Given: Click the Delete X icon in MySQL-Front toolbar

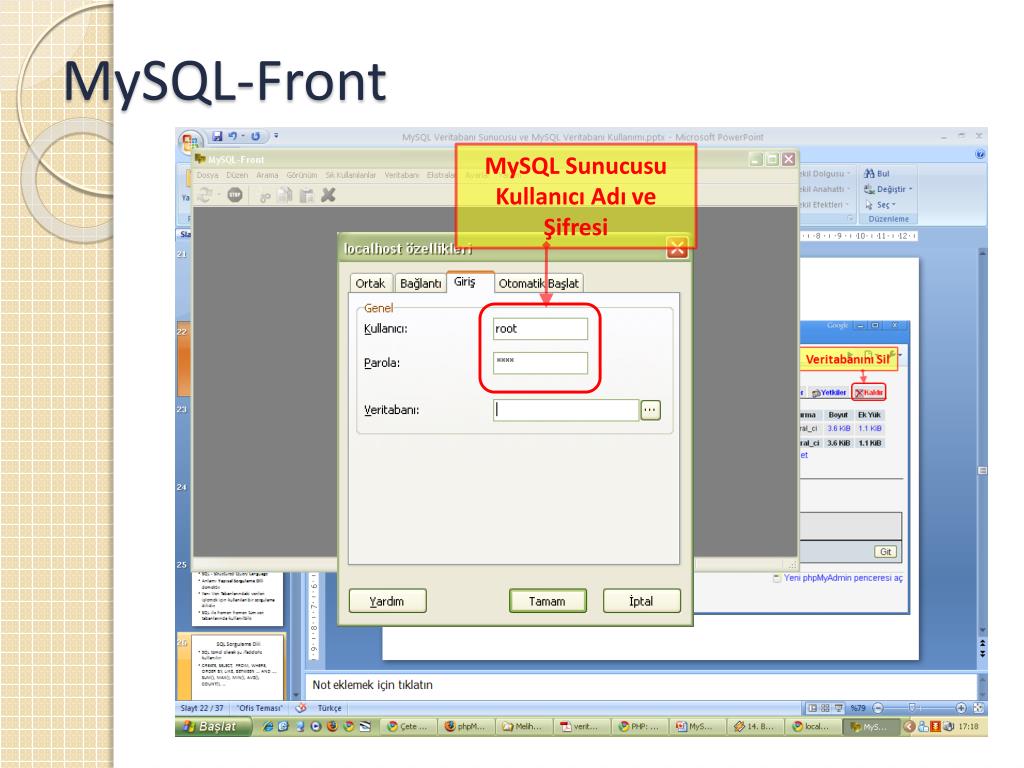Looking at the screenshot, I should point(328,195).
